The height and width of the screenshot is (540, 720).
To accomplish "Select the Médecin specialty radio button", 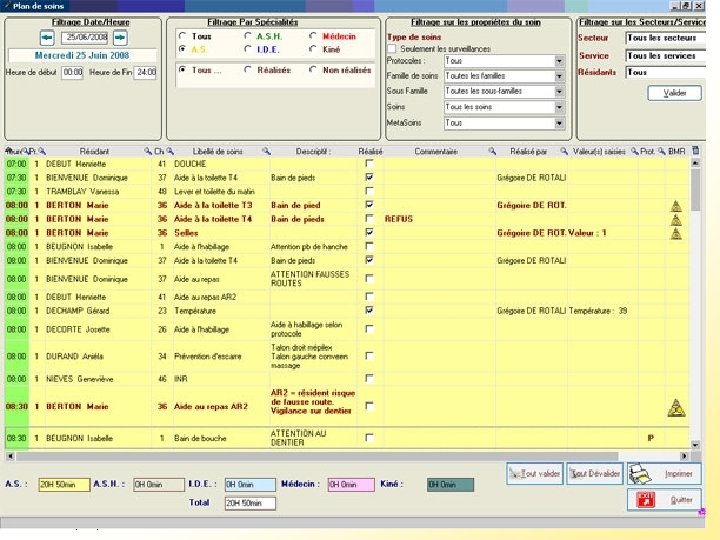I will [x=313, y=36].
